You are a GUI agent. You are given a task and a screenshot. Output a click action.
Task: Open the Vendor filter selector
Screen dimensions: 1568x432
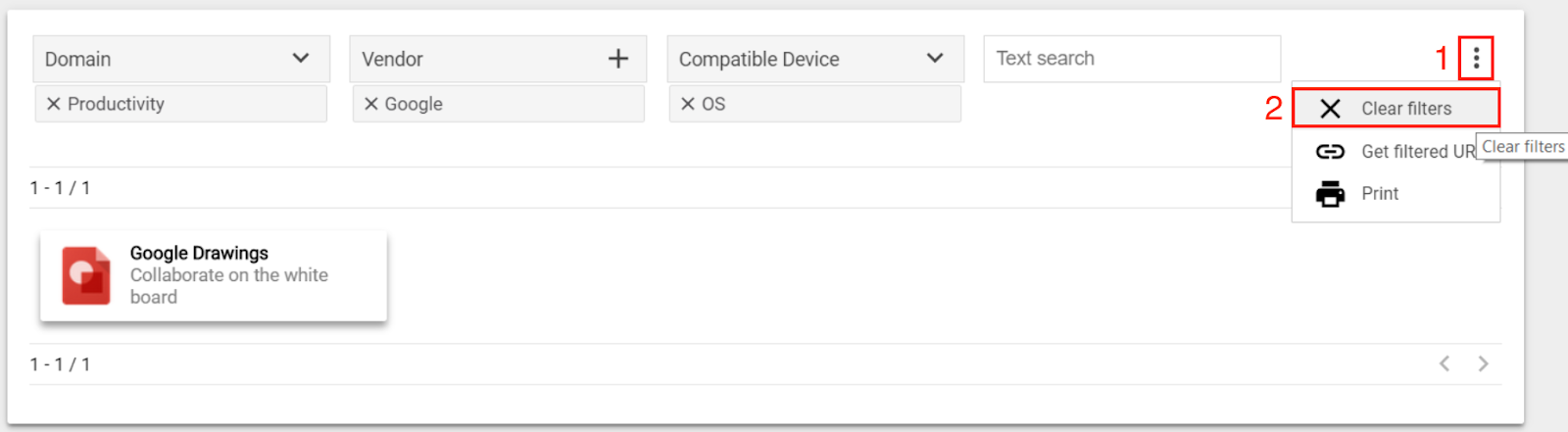[x=498, y=59]
